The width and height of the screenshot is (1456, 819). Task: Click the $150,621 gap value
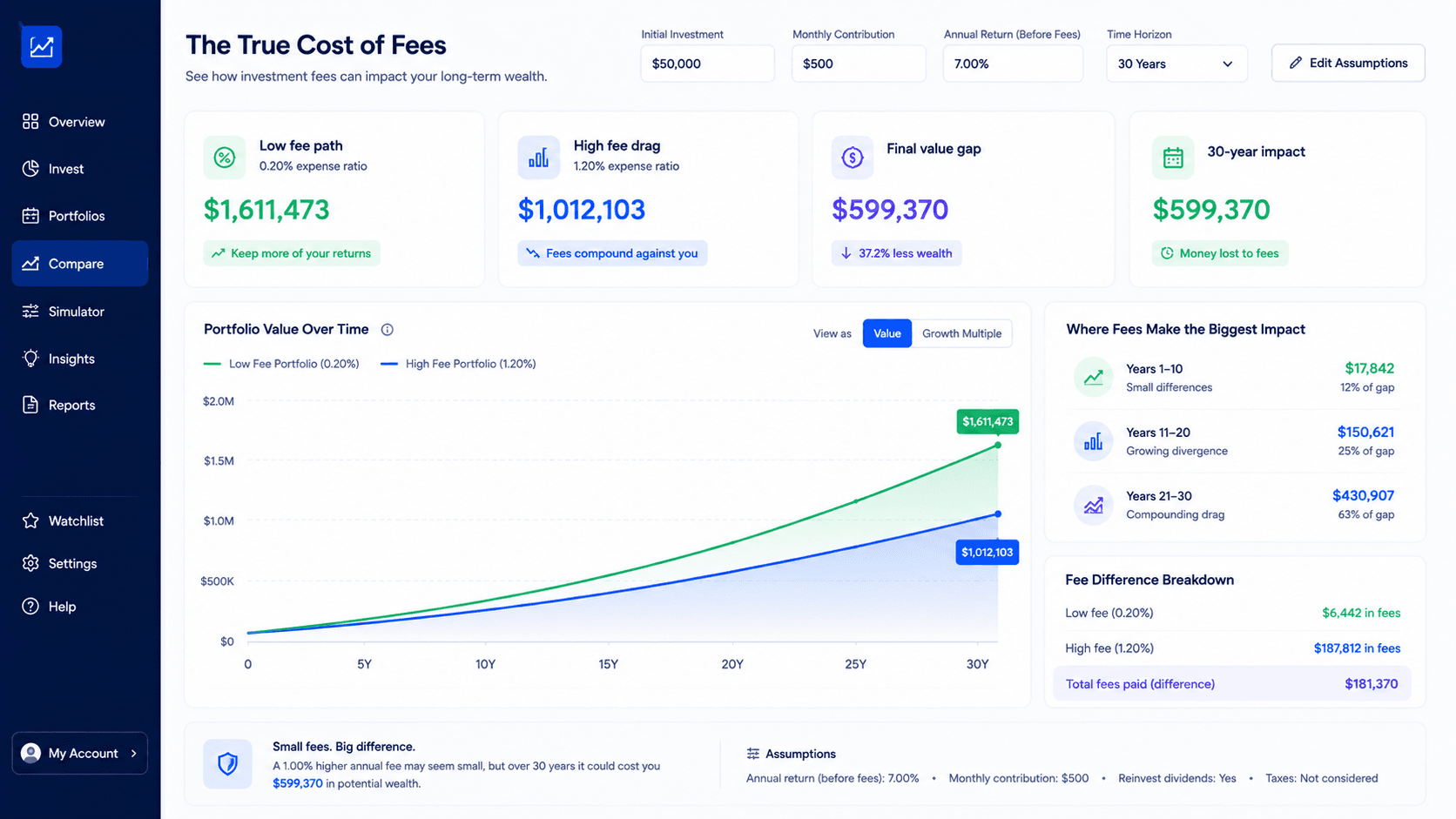[x=1365, y=432]
